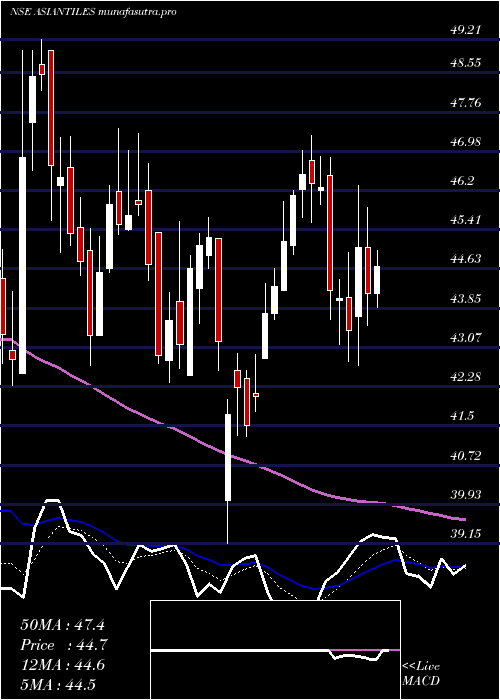
Task: Click the NSE ASIANTILES munafasutra.pro title text
Action: [93, 12]
